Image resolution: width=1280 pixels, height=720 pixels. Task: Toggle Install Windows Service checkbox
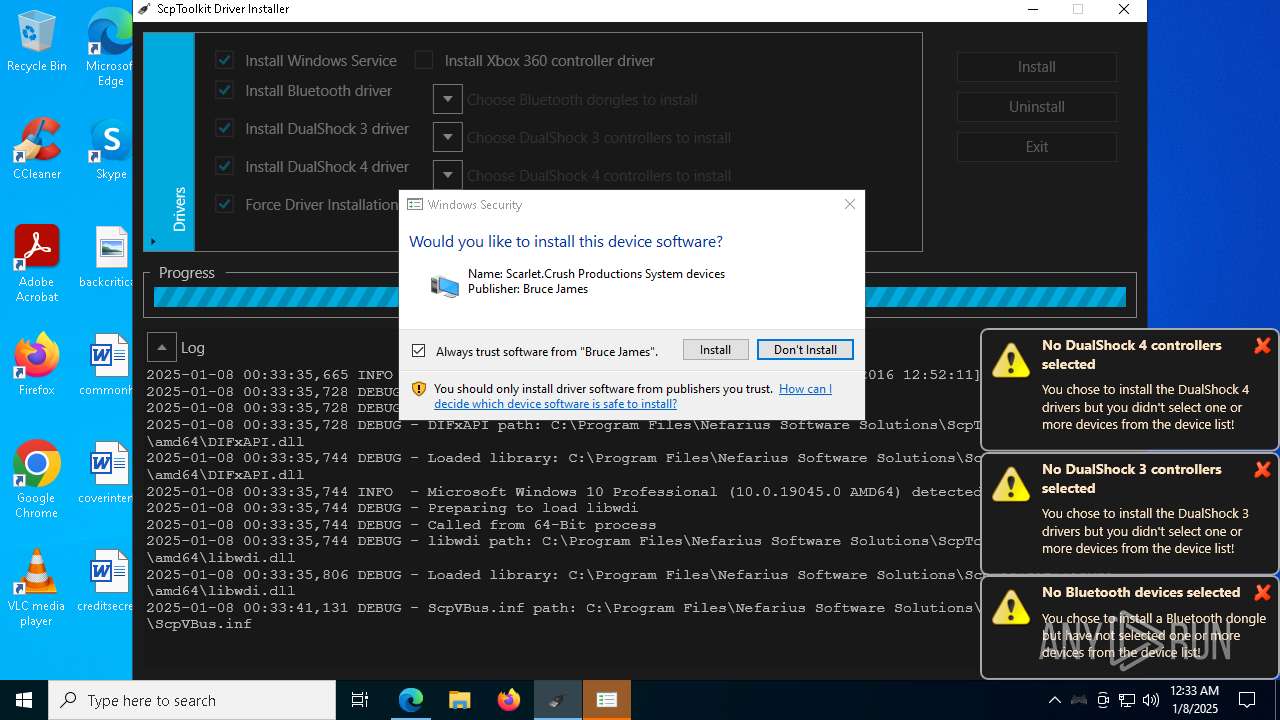[224, 60]
